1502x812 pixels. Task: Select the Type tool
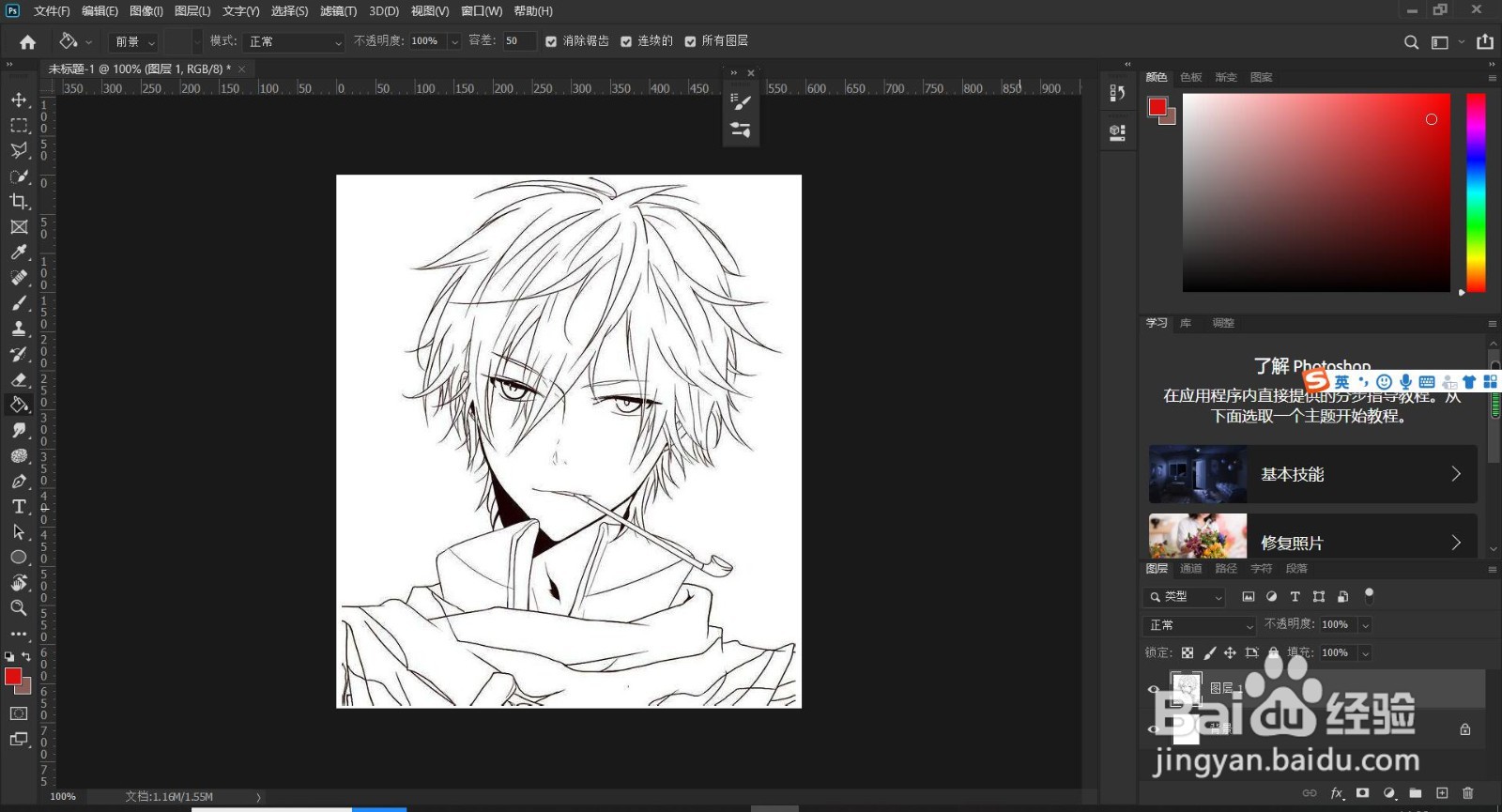click(x=19, y=506)
